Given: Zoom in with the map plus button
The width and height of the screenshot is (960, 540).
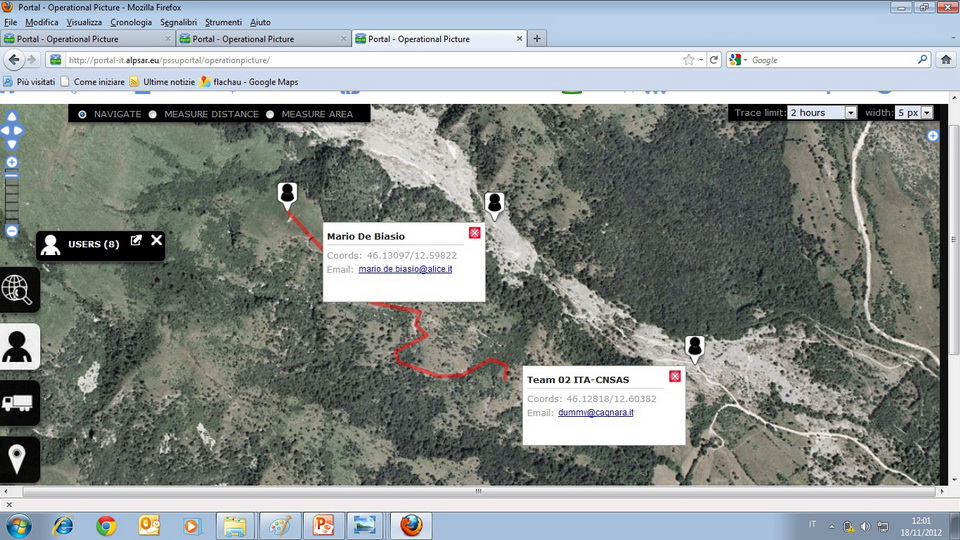Looking at the screenshot, I should click(12, 162).
